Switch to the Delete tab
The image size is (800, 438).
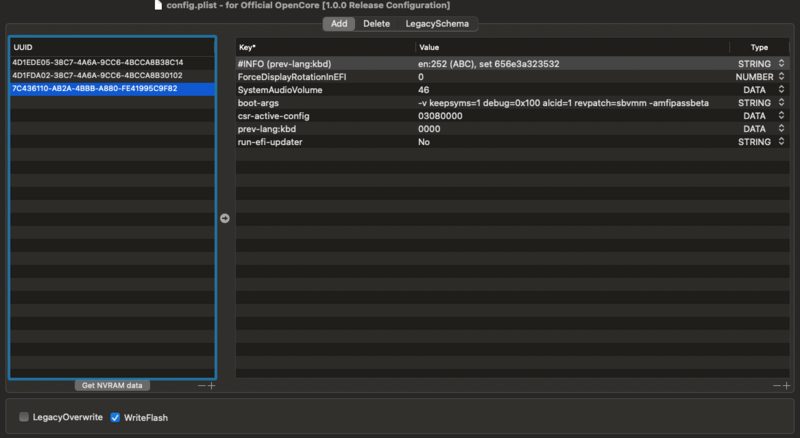[376, 23]
